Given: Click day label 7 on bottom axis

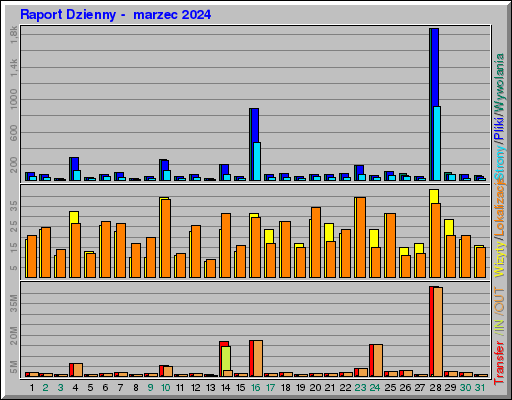Looking at the screenshot, I should coord(120,388).
